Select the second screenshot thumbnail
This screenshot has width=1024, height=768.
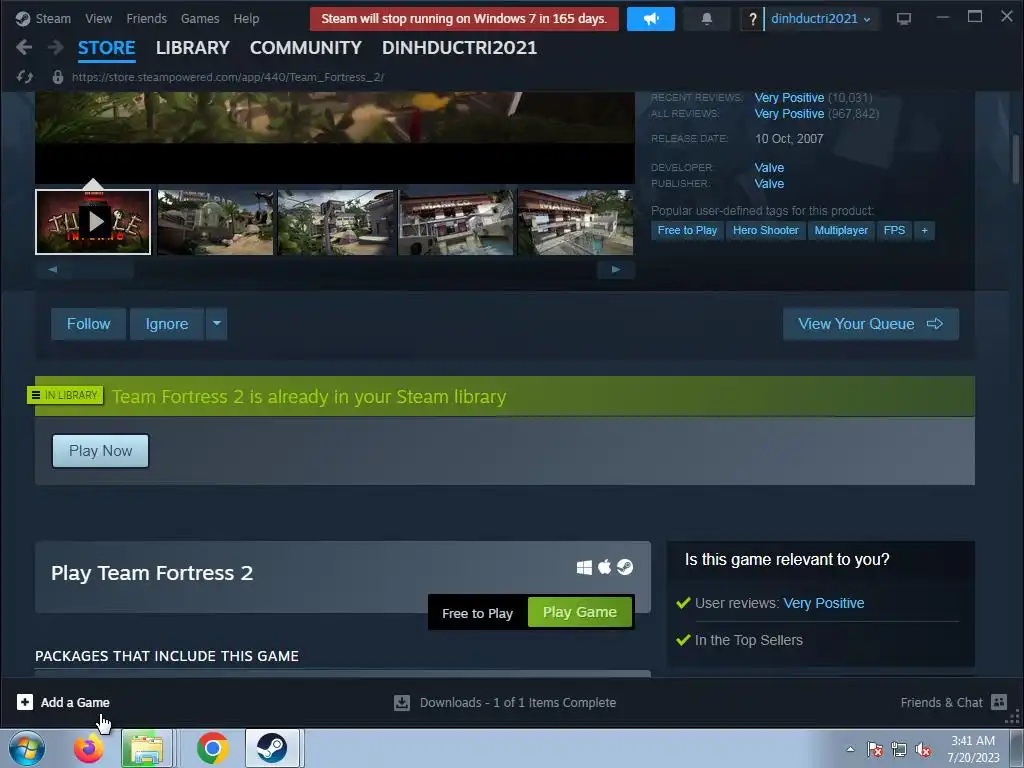pyautogui.click(x=215, y=222)
